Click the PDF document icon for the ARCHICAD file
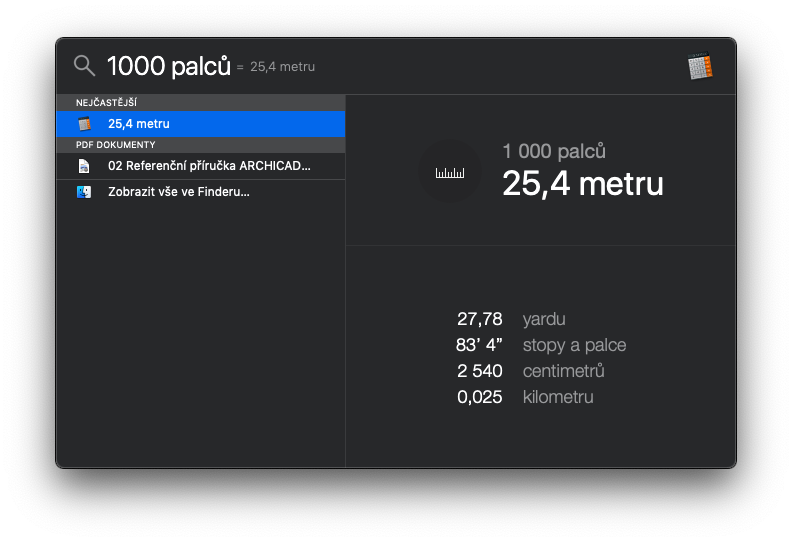 tap(84, 166)
